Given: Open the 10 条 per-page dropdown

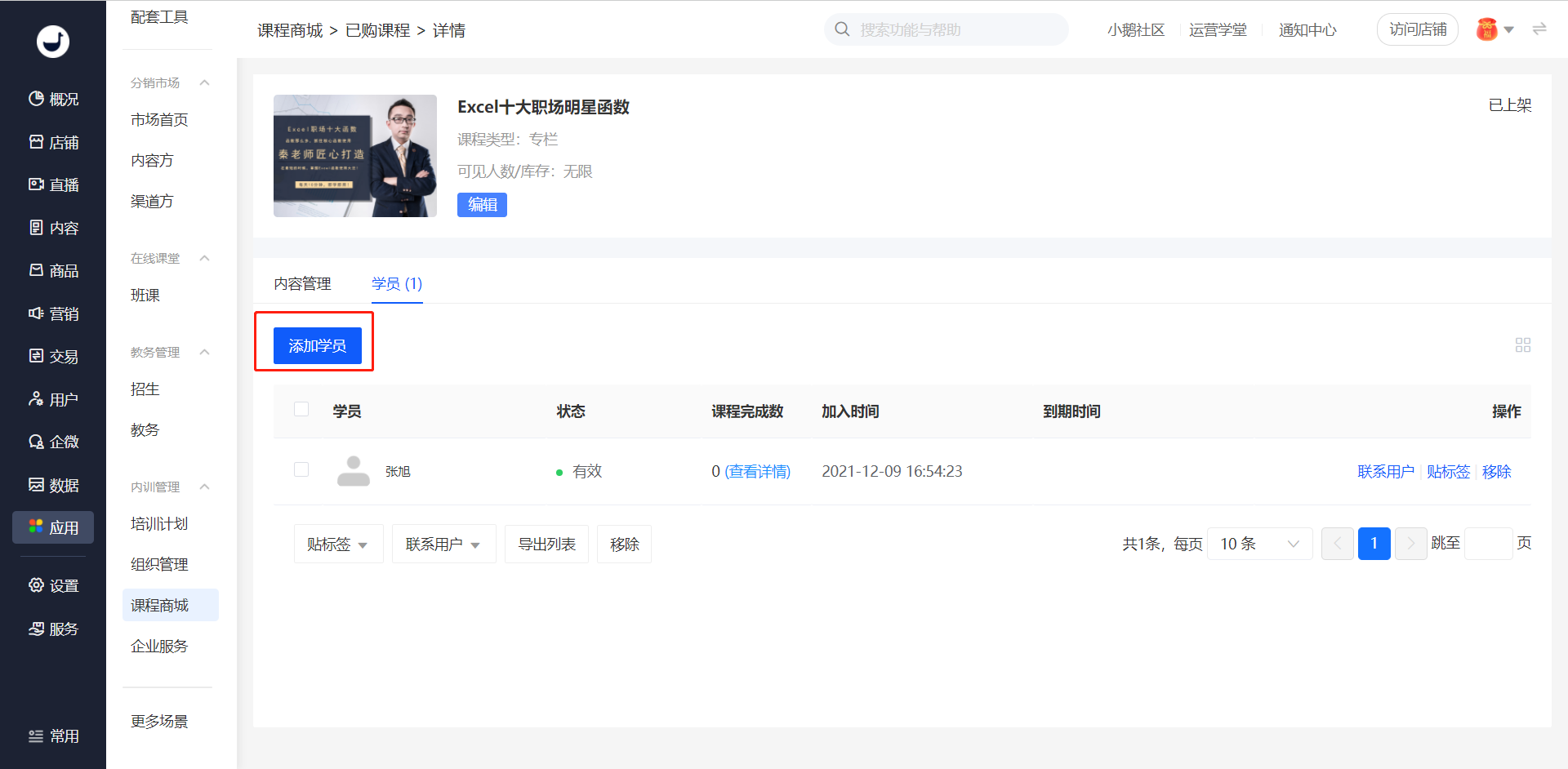Looking at the screenshot, I should click(1259, 544).
